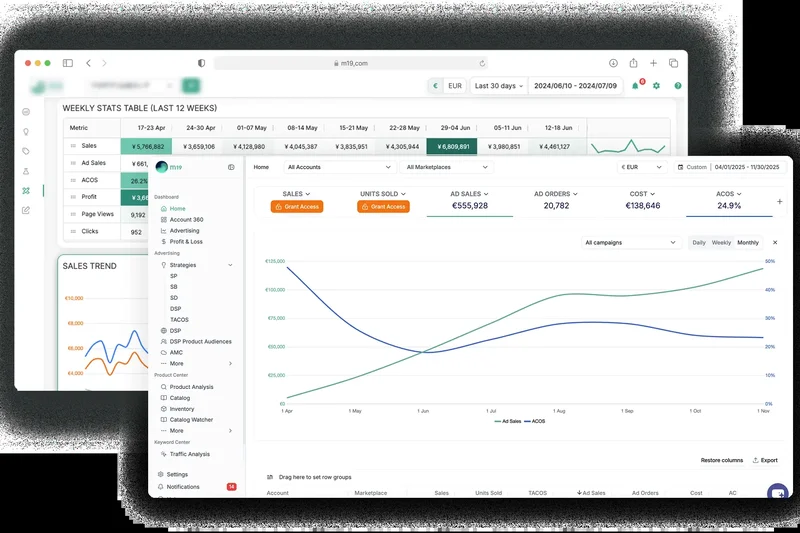Image resolution: width=800 pixels, height=533 pixels.
Task: Open the All Accounts dropdown
Action: (x=339, y=167)
